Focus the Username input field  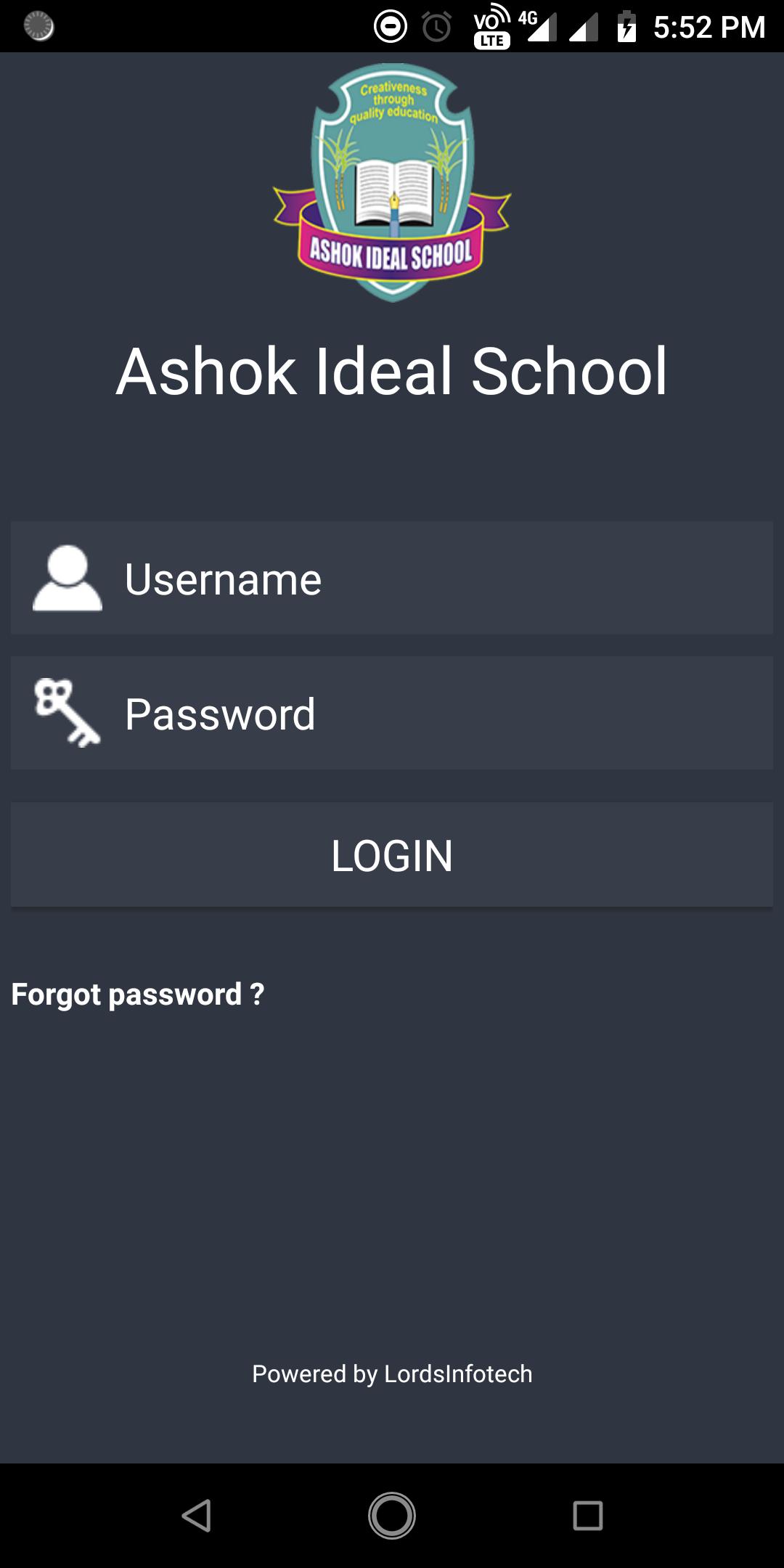point(392,578)
